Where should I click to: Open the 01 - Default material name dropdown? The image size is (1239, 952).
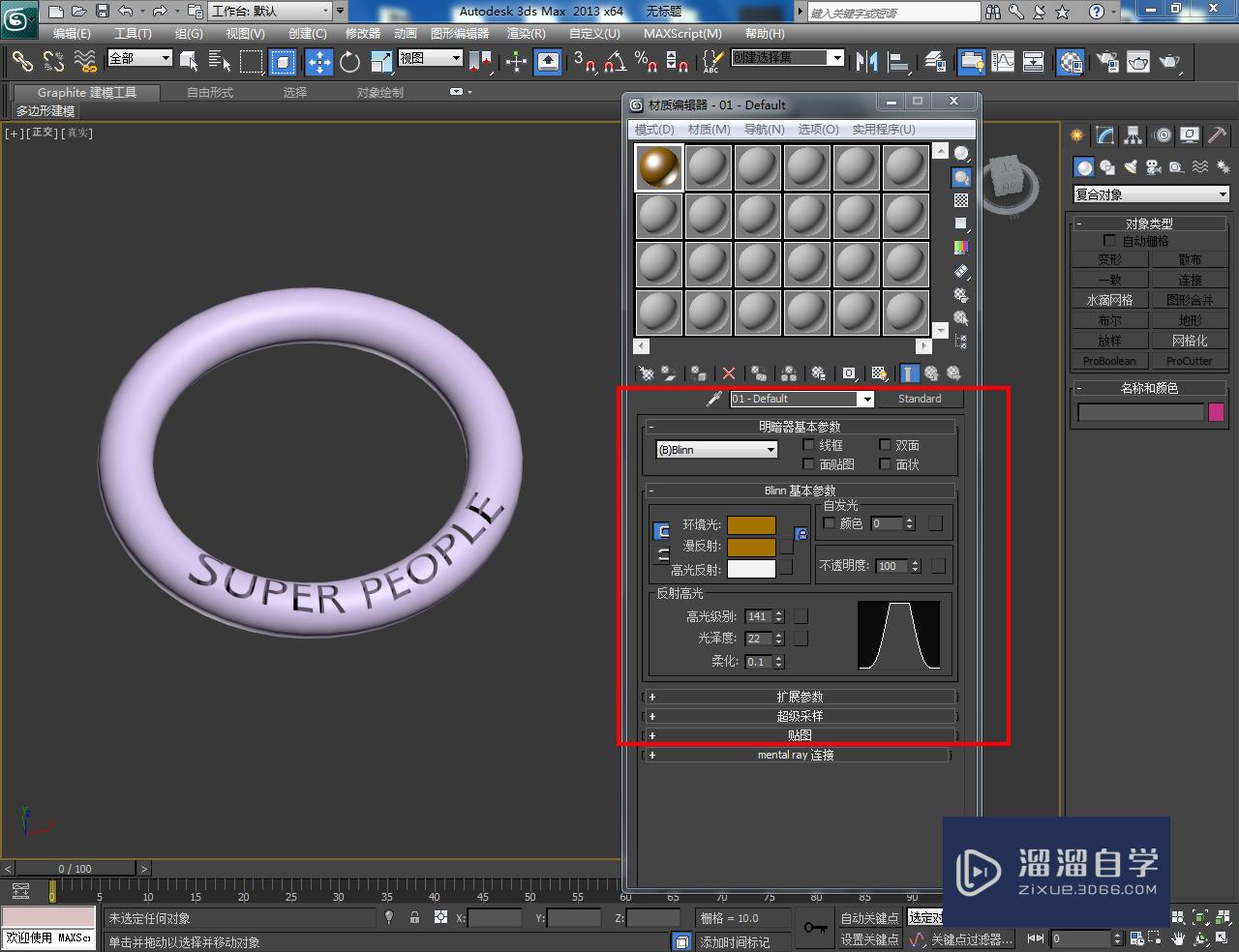801,399
